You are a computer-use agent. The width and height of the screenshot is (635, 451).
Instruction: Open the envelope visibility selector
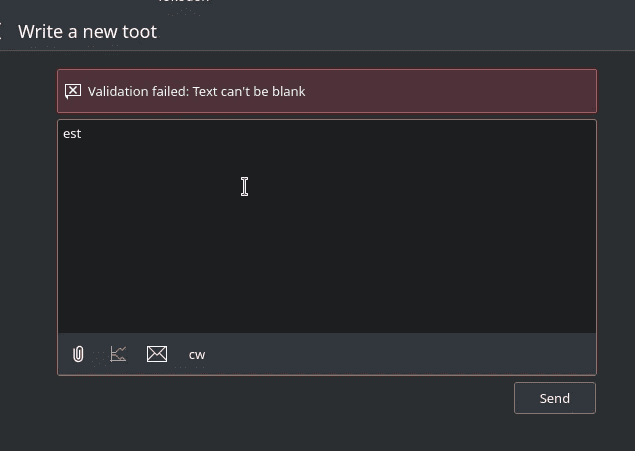tap(157, 354)
